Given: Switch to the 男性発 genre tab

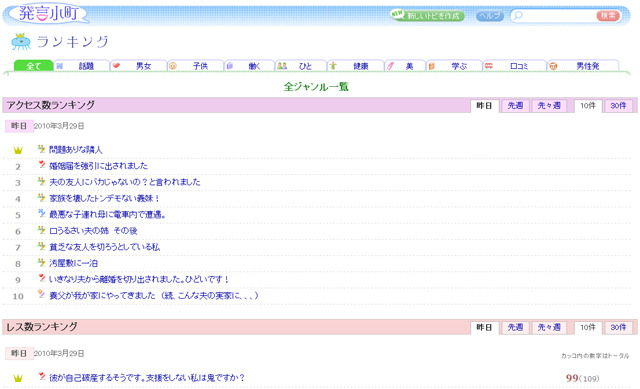Looking at the screenshot, I should click(x=583, y=66).
